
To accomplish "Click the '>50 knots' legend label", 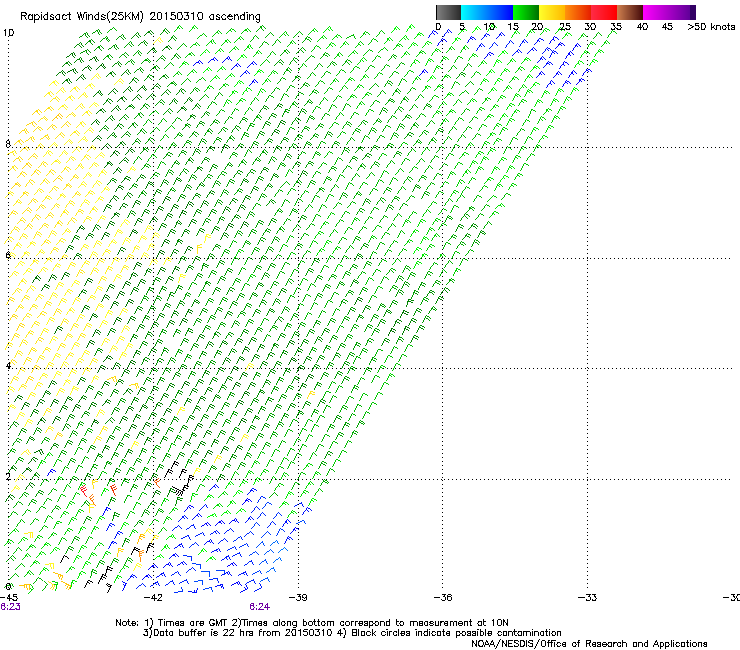I will click(x=711, y=27).
